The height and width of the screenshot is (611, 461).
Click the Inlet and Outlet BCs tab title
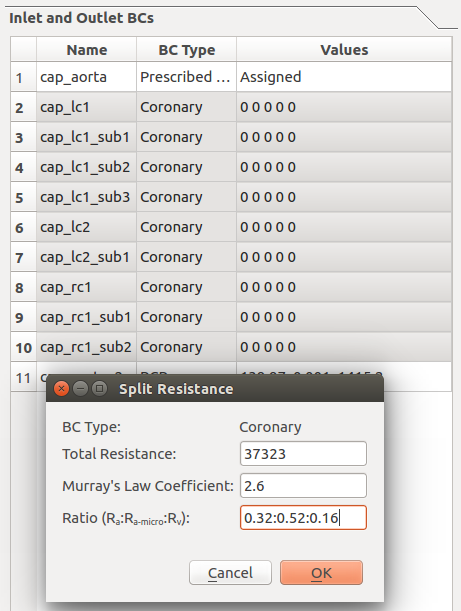coord(81,18)
